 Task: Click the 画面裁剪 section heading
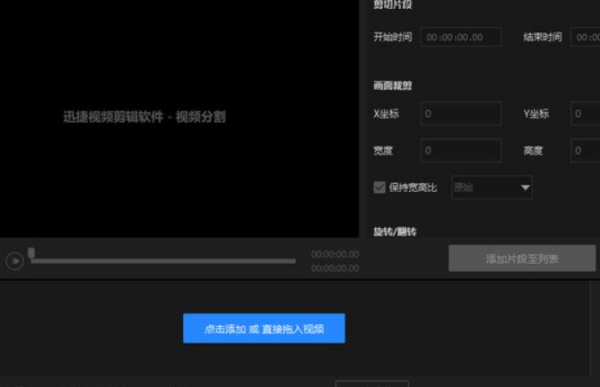pos(393,86)
